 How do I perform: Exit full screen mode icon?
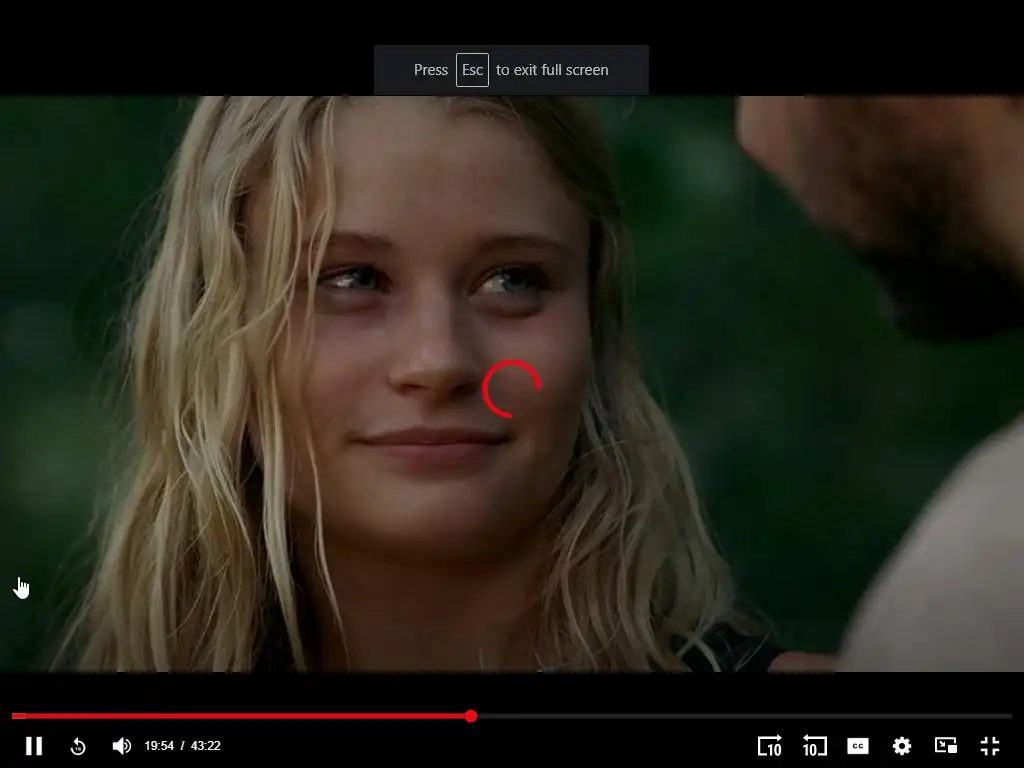click(990, 746)
